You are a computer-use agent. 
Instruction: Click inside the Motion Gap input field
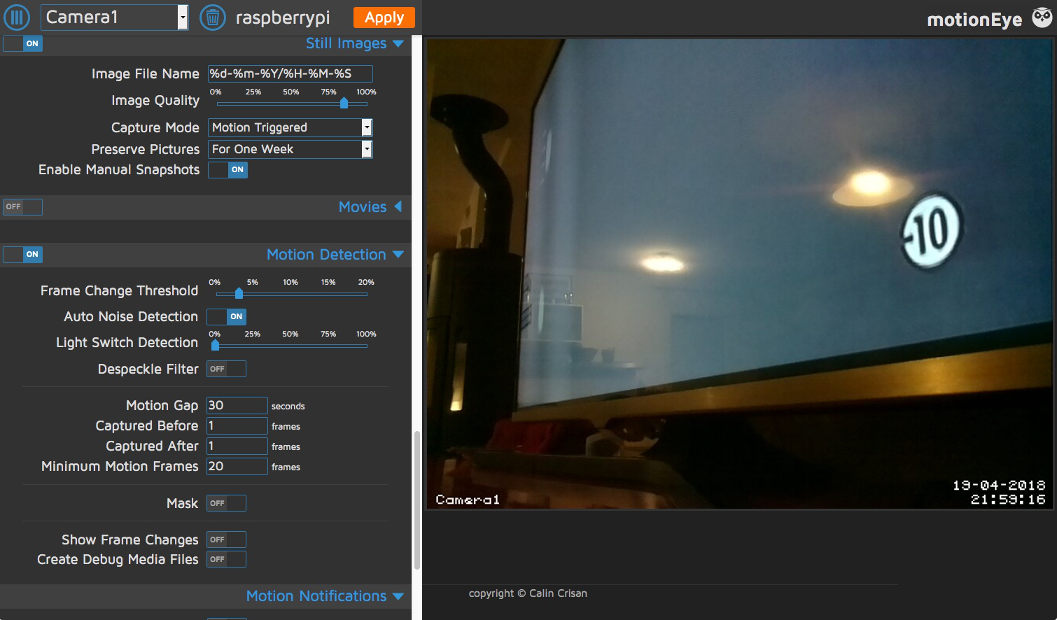click(x=236, y=405)
